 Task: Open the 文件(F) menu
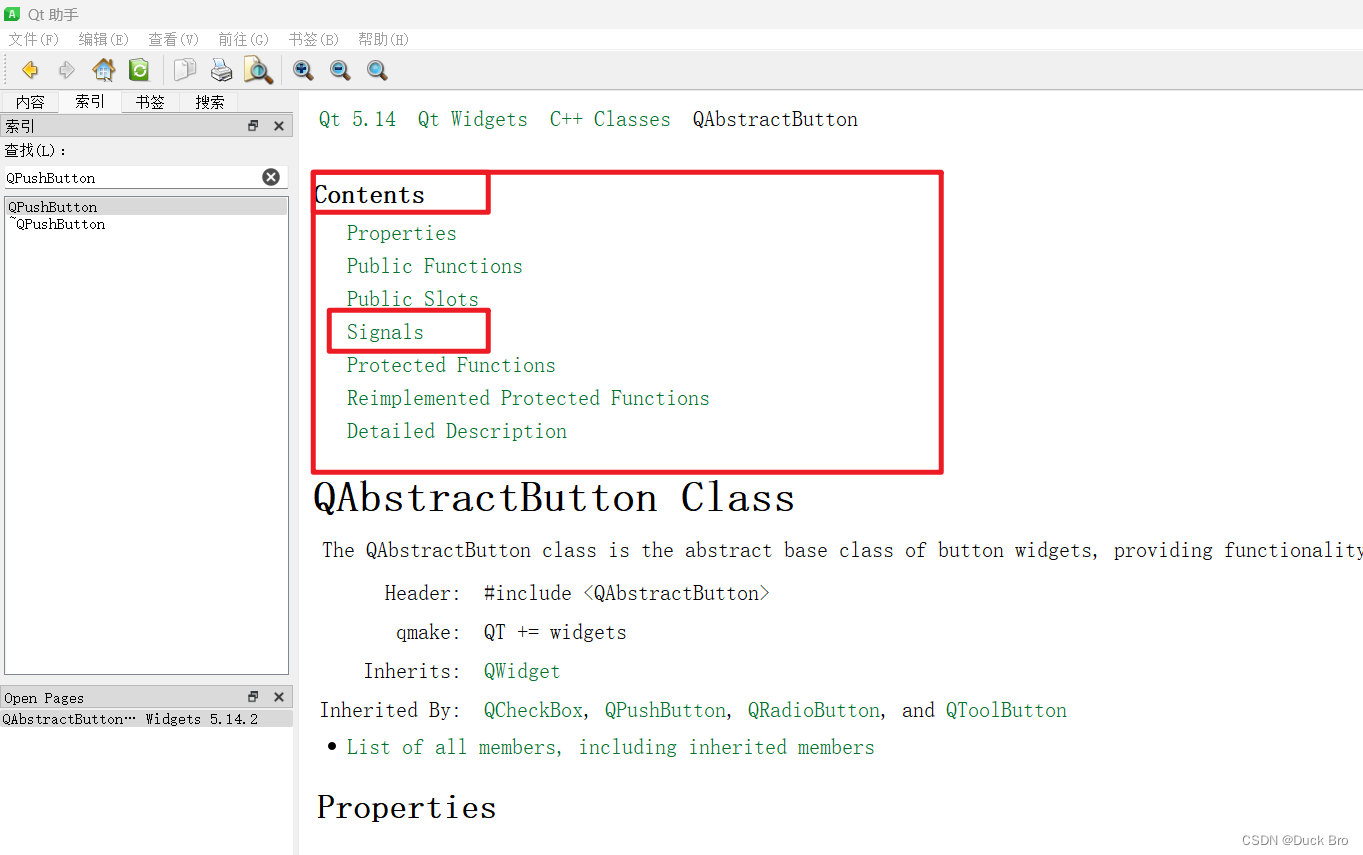(x=34, y=39)
